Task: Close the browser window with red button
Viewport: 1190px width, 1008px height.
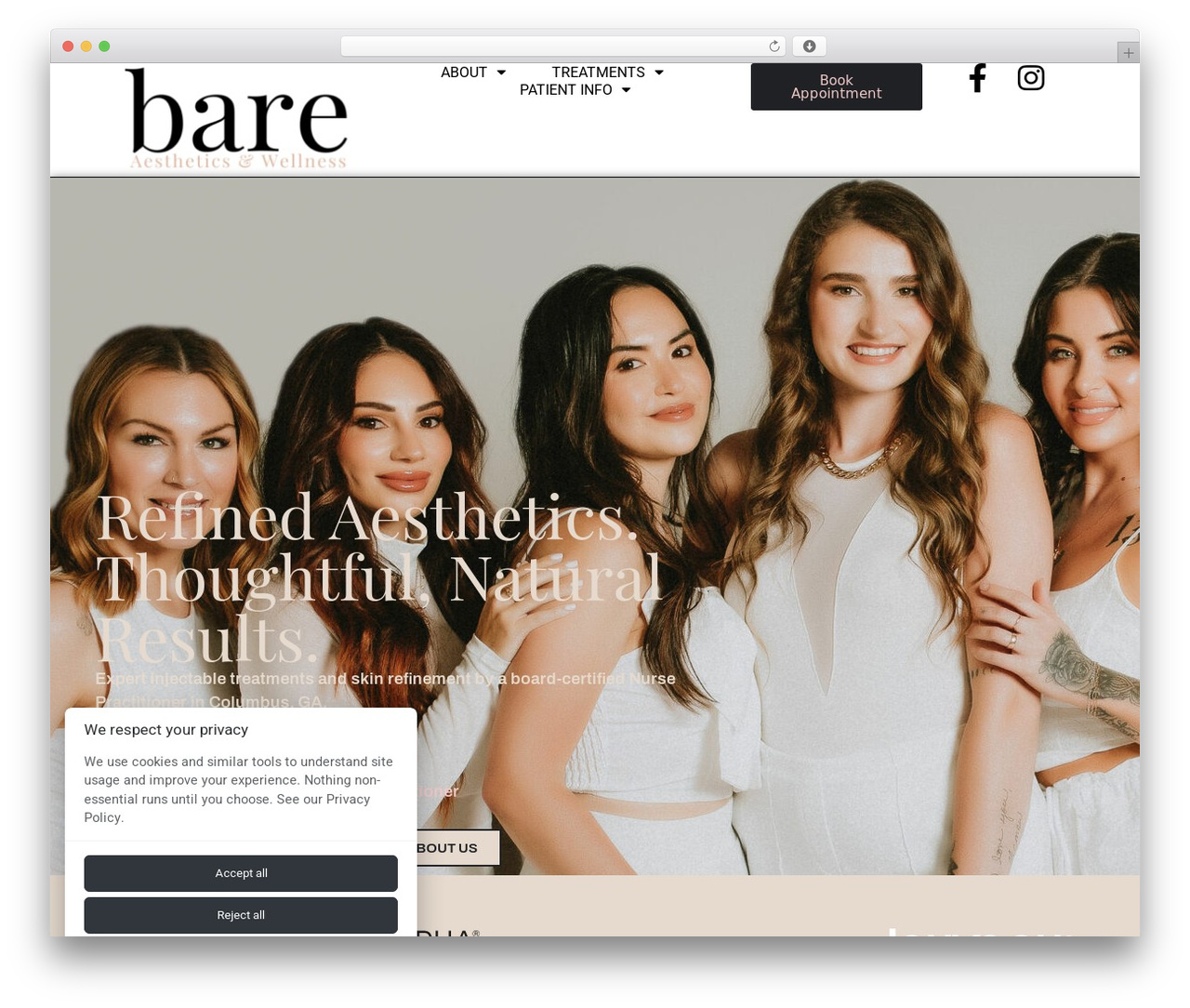Action: point(68,46)
